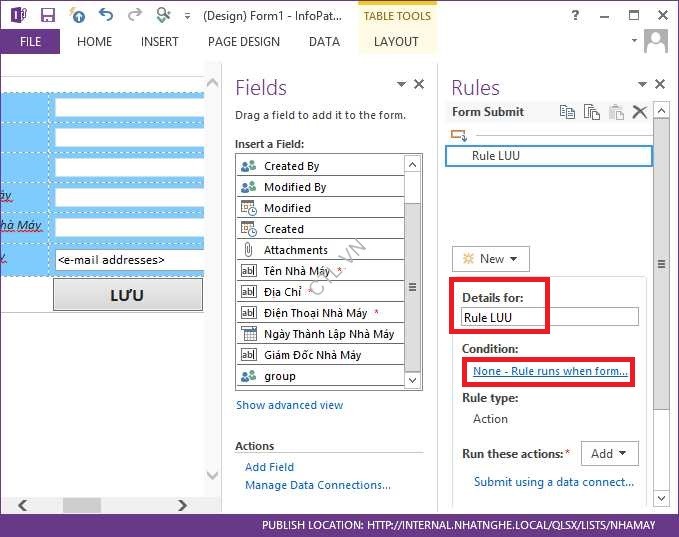Click the Show advanced view link
679x537 pixels.
click(x=289, y=405)
